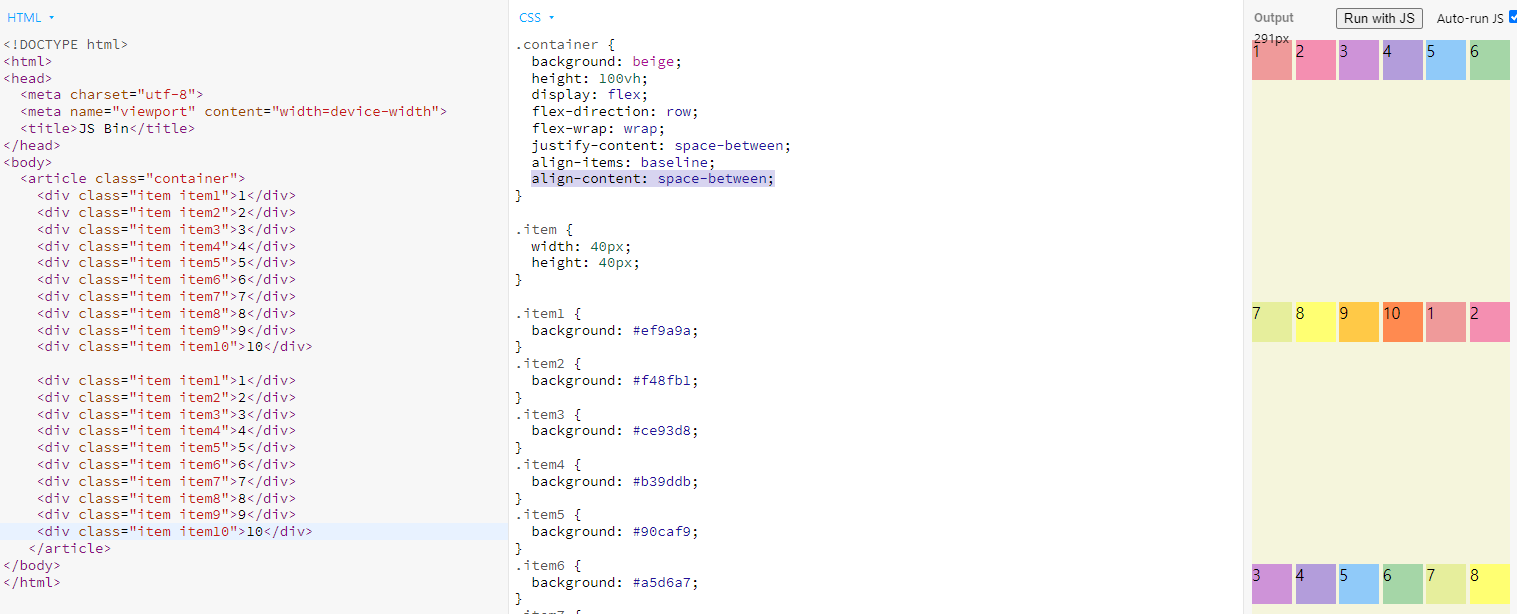Click the closing html tag line
The image size is (1517, 614).
pos(32,582)
